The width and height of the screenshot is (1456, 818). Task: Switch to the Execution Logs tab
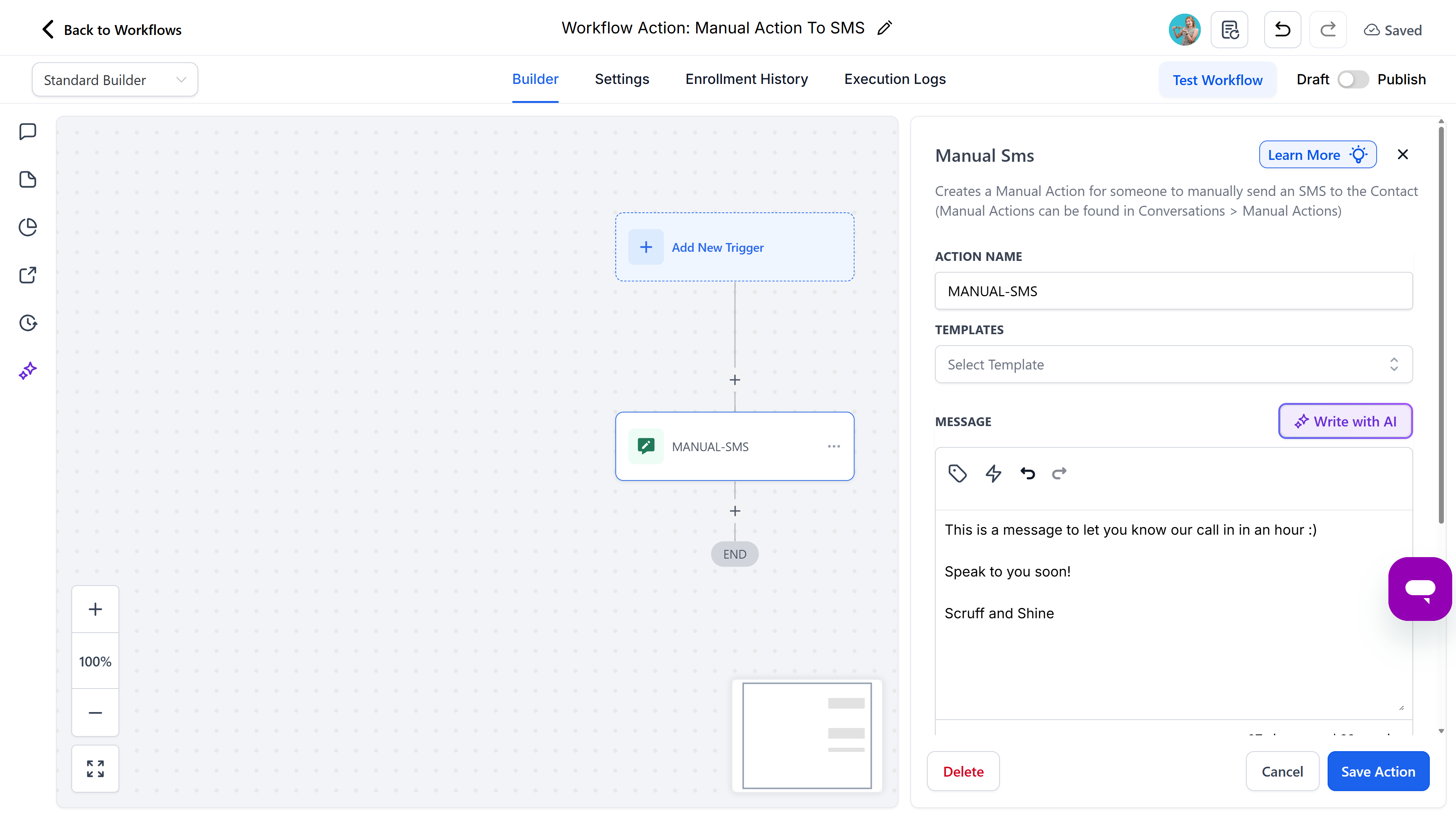point(895,79)
